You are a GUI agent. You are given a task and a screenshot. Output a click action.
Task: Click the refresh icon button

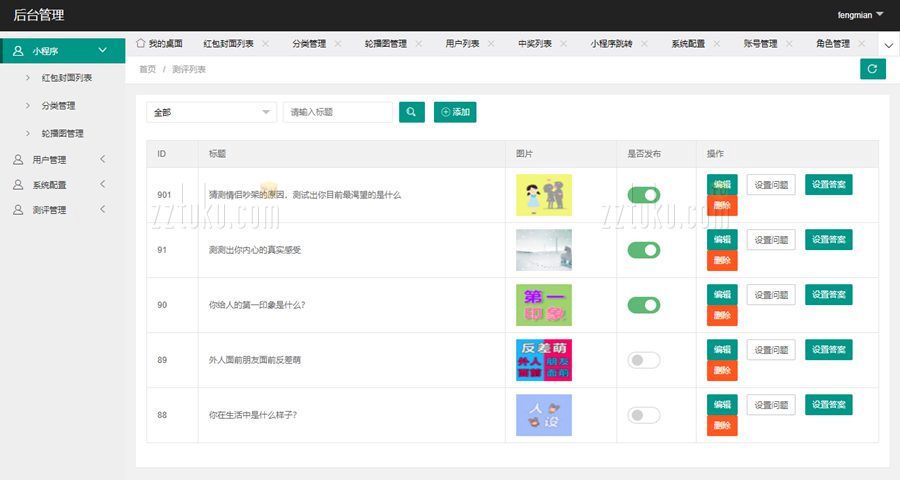[x=872, y=69]
